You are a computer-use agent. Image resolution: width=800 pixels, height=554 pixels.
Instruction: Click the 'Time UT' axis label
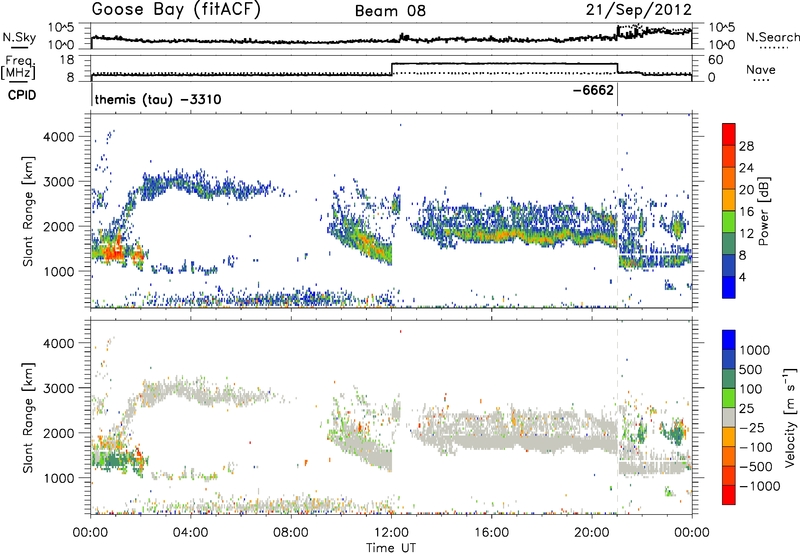[x=391, y=548]
